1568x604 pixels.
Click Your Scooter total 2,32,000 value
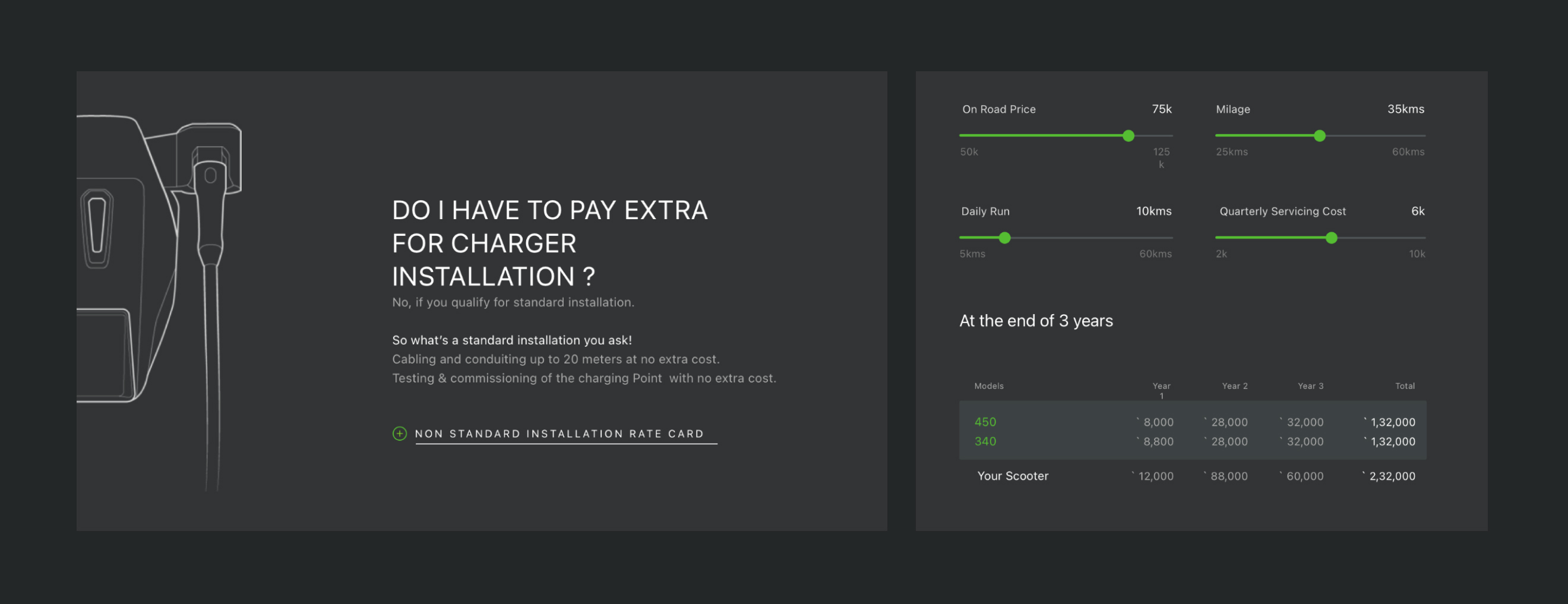(1392, 476)
